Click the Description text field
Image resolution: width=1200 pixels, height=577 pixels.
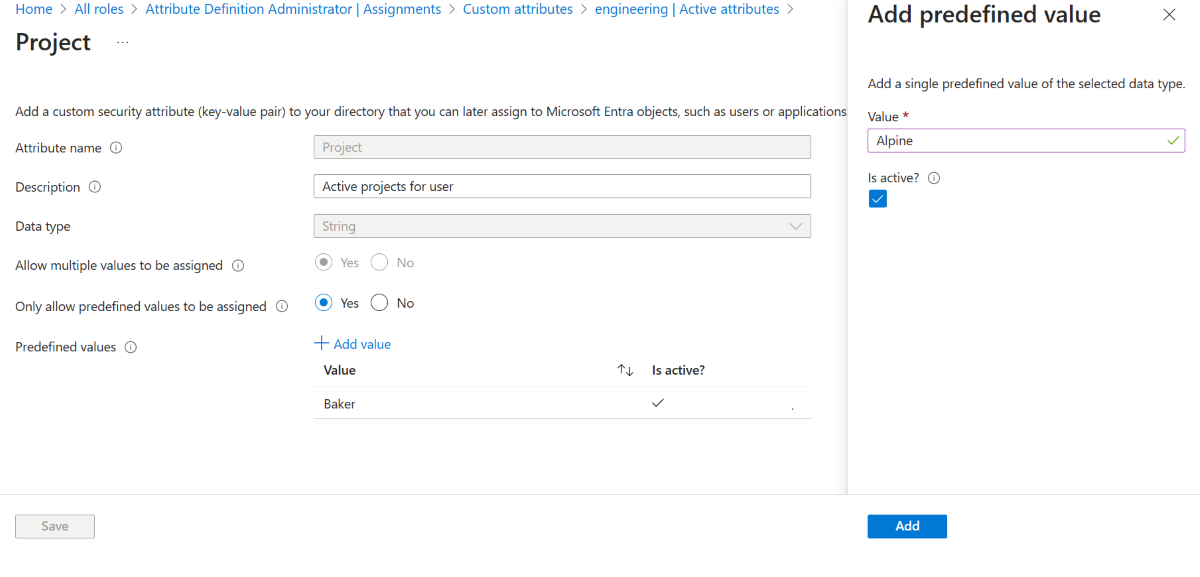562,186
